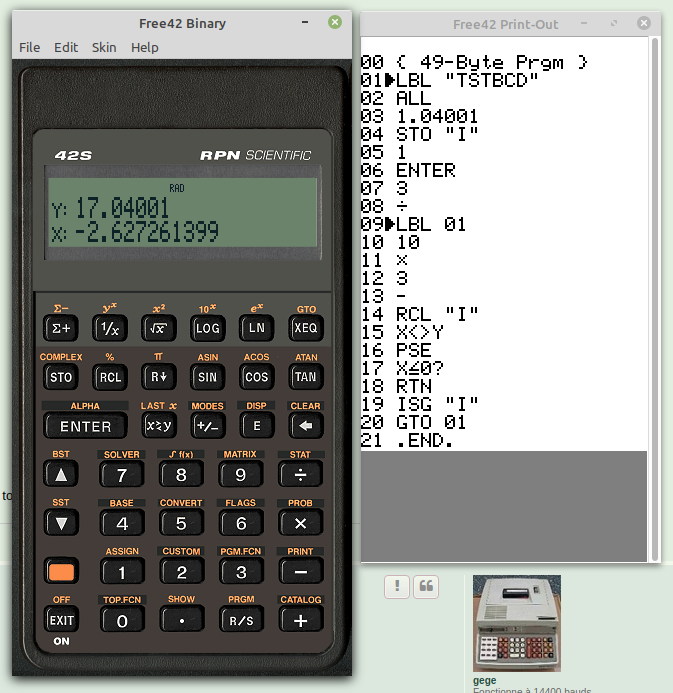This screenshot has width=673, height=693.
Task: Open the gege user profile link
Action: (484, 681)
